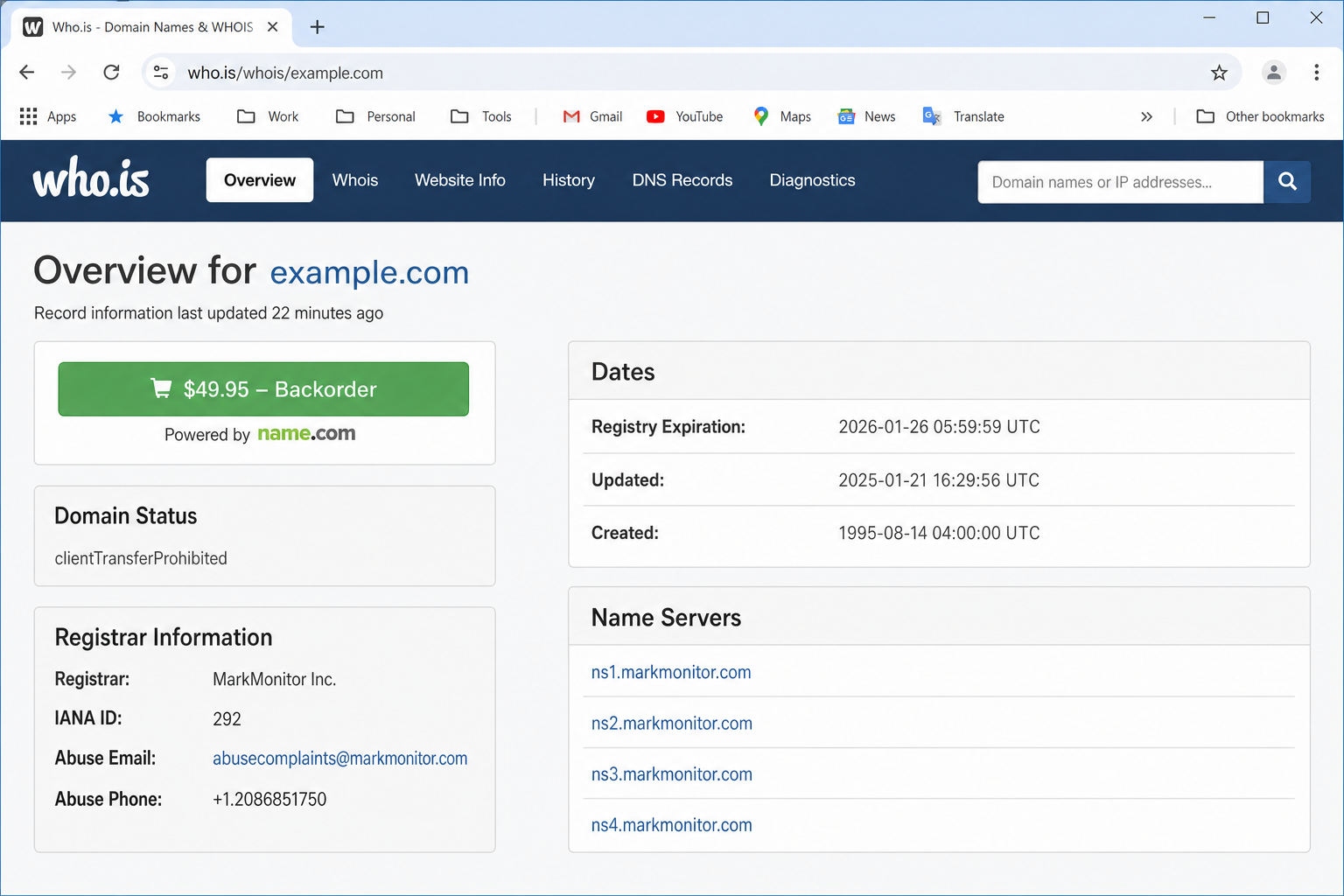Minimize the browser window
1344x896 pixels.
tap(1209, 17)
